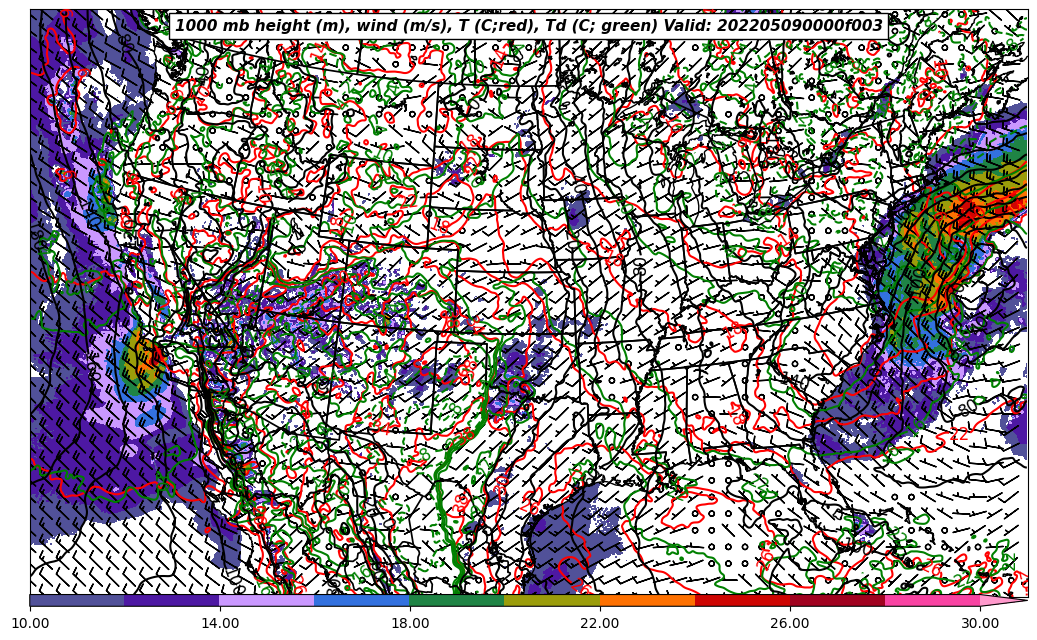Select the pink colorbar segment
The image size is (1037, 640).
(x=932, y=600)
